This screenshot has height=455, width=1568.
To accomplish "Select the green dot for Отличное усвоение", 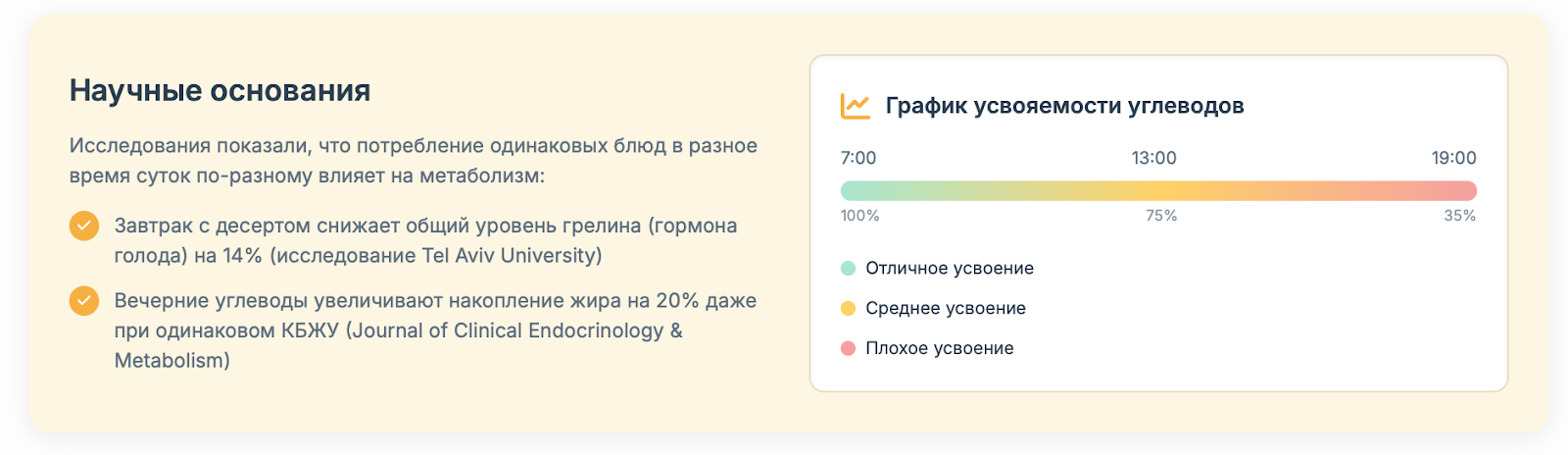I will pos(849,269).
